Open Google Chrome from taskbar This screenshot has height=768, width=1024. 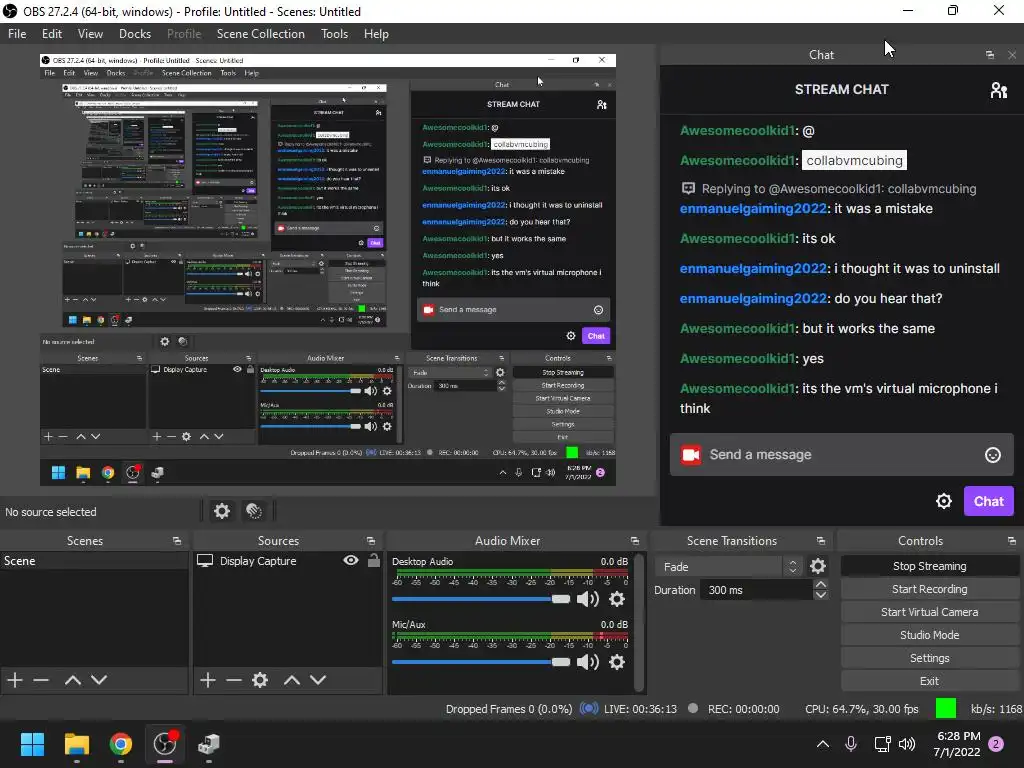point(120,743)
